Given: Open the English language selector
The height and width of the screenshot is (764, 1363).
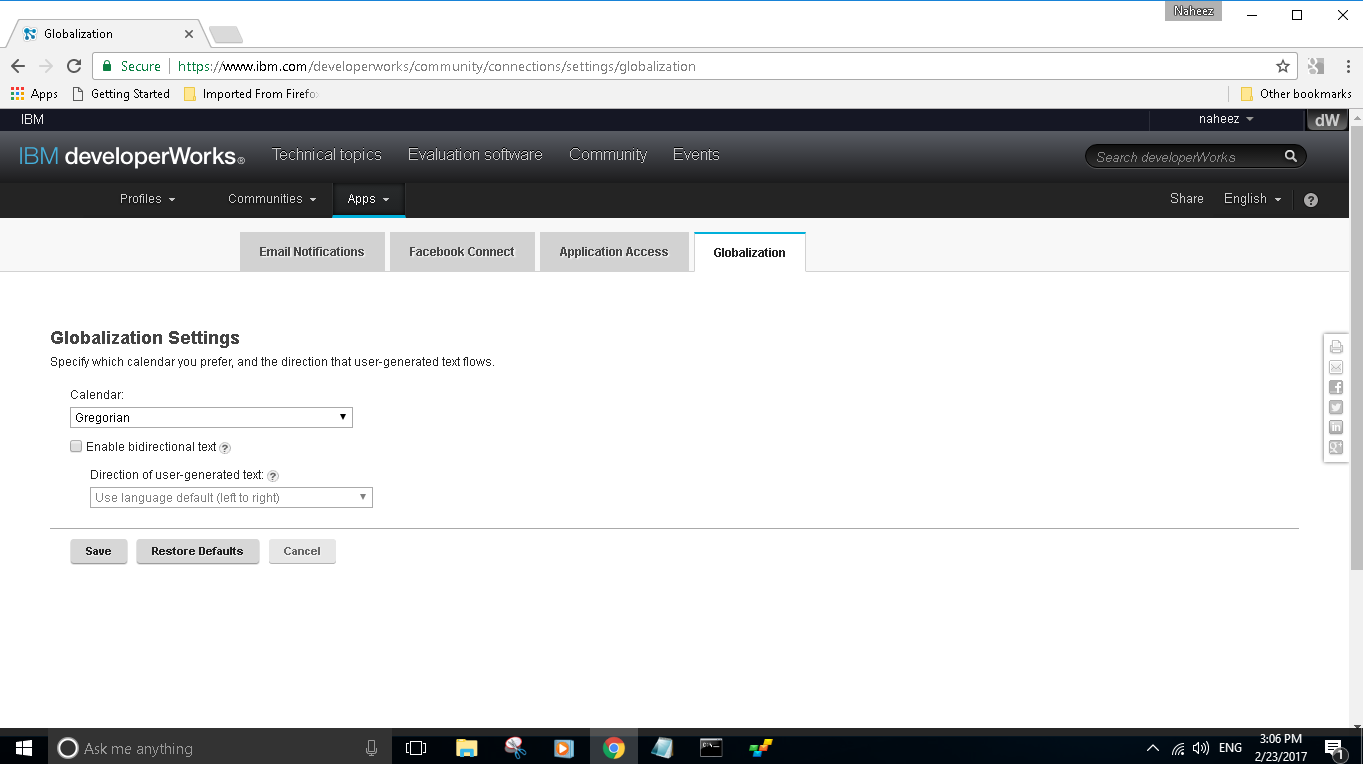Looking at the screenshot, I should tap(1252, 199).
